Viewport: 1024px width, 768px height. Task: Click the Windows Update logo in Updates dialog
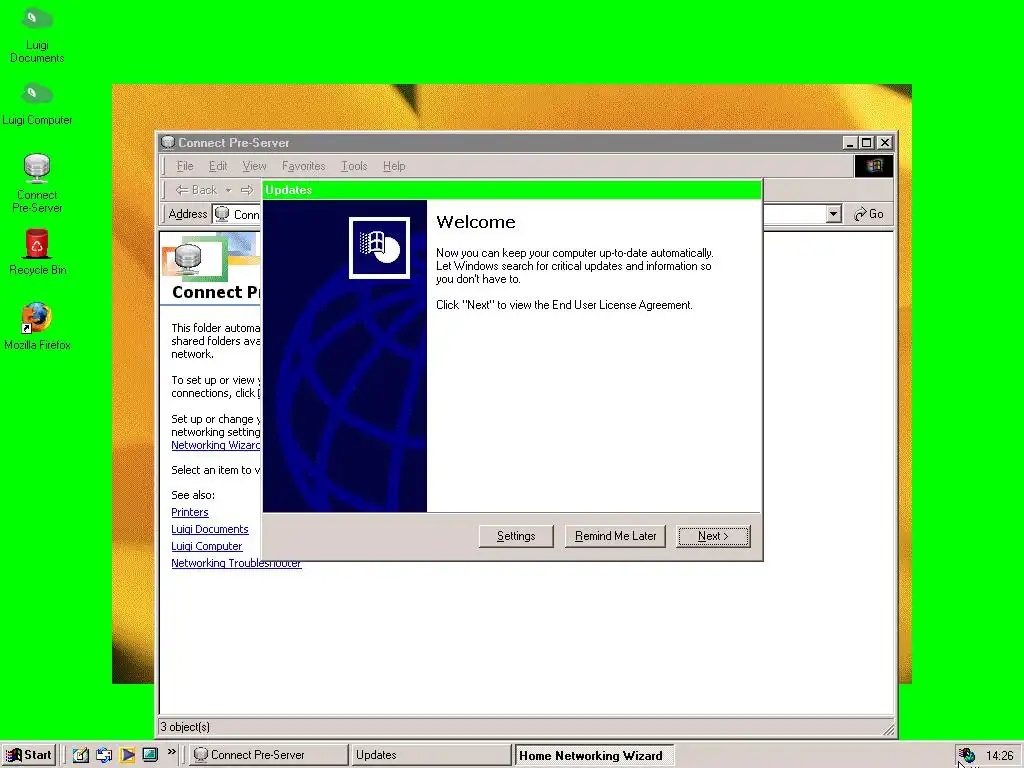(379, 248)
